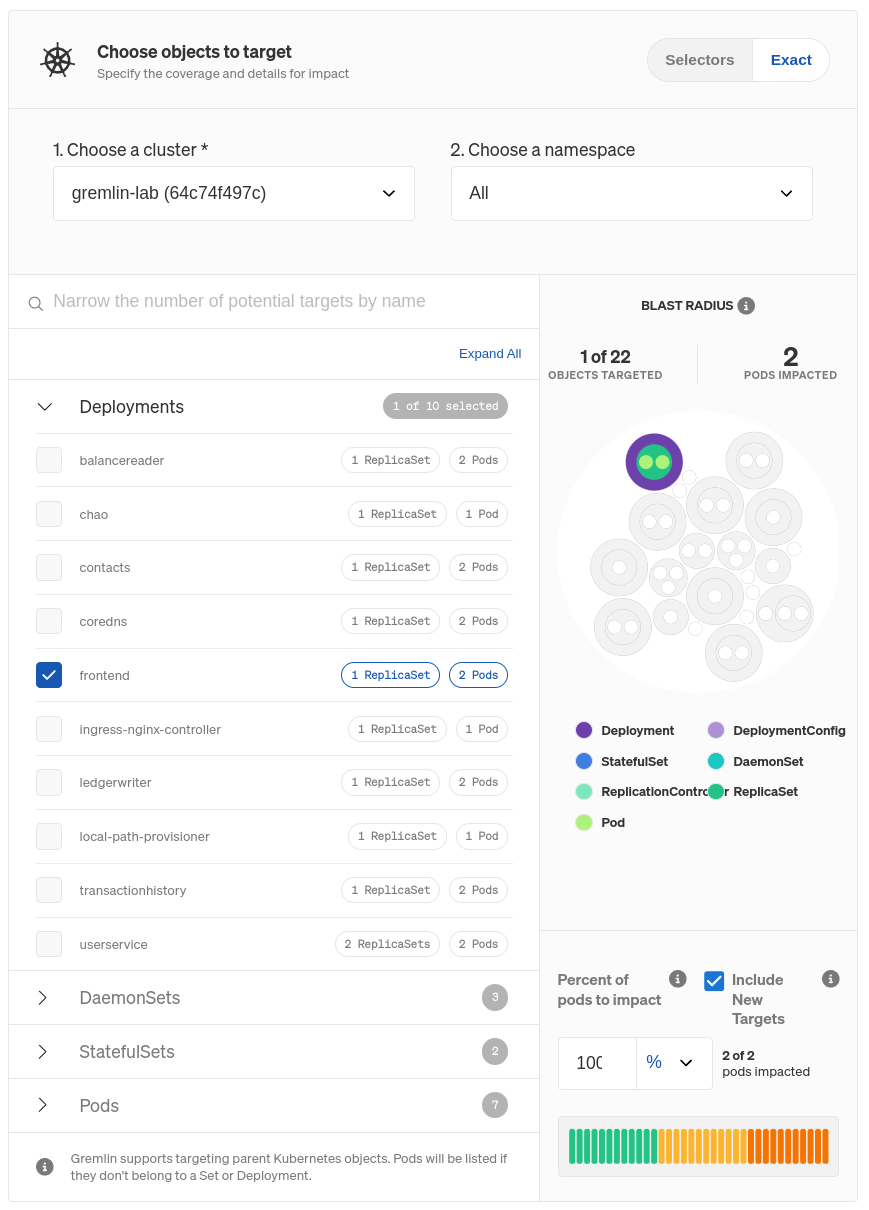Expand the Pods section
The width and height of the screenshot is (869, 1210).
tap(43, 1105)
